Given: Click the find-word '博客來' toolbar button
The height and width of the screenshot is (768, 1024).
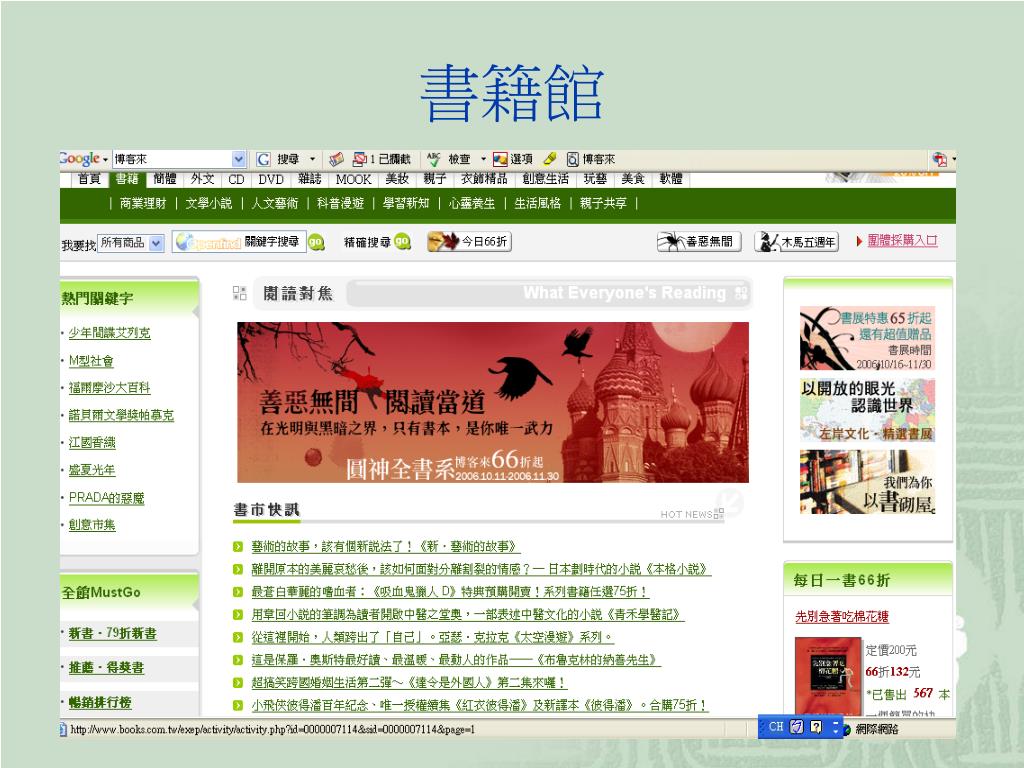Looking at the screenshot, I should [x=591, y=159].
